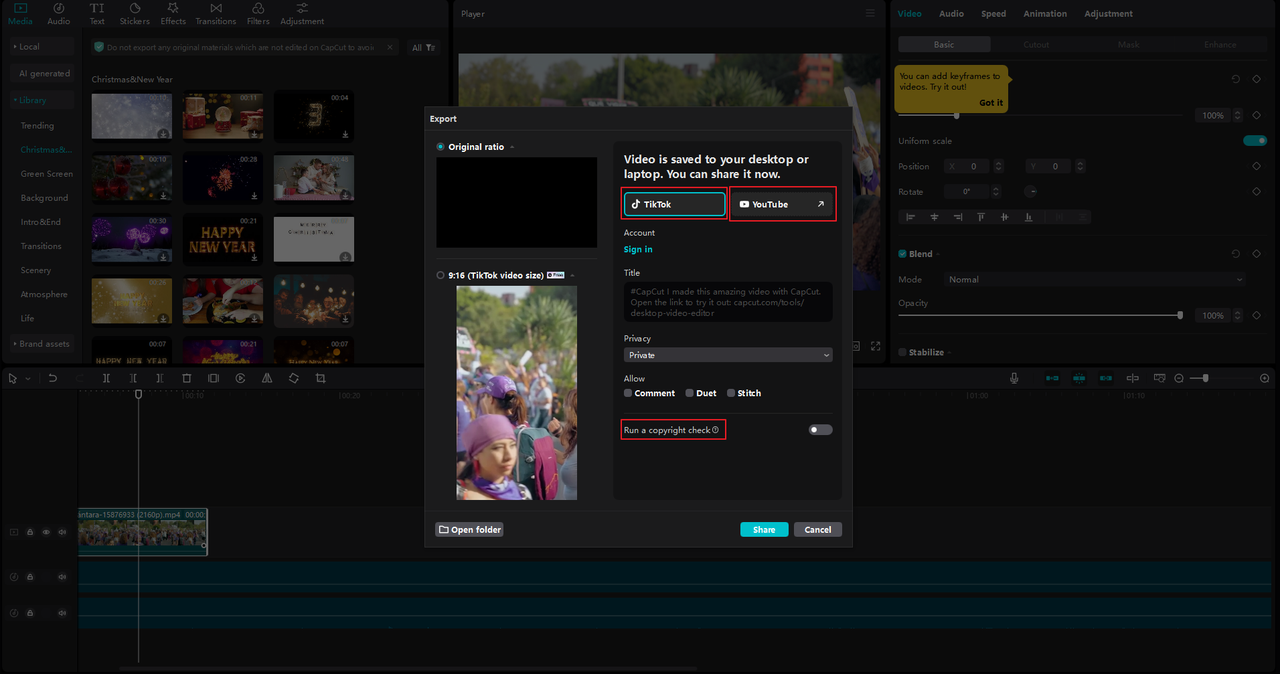Check the Comment checkbox
This screenshot has width=1280, height=674.
[x=628, y=393]
